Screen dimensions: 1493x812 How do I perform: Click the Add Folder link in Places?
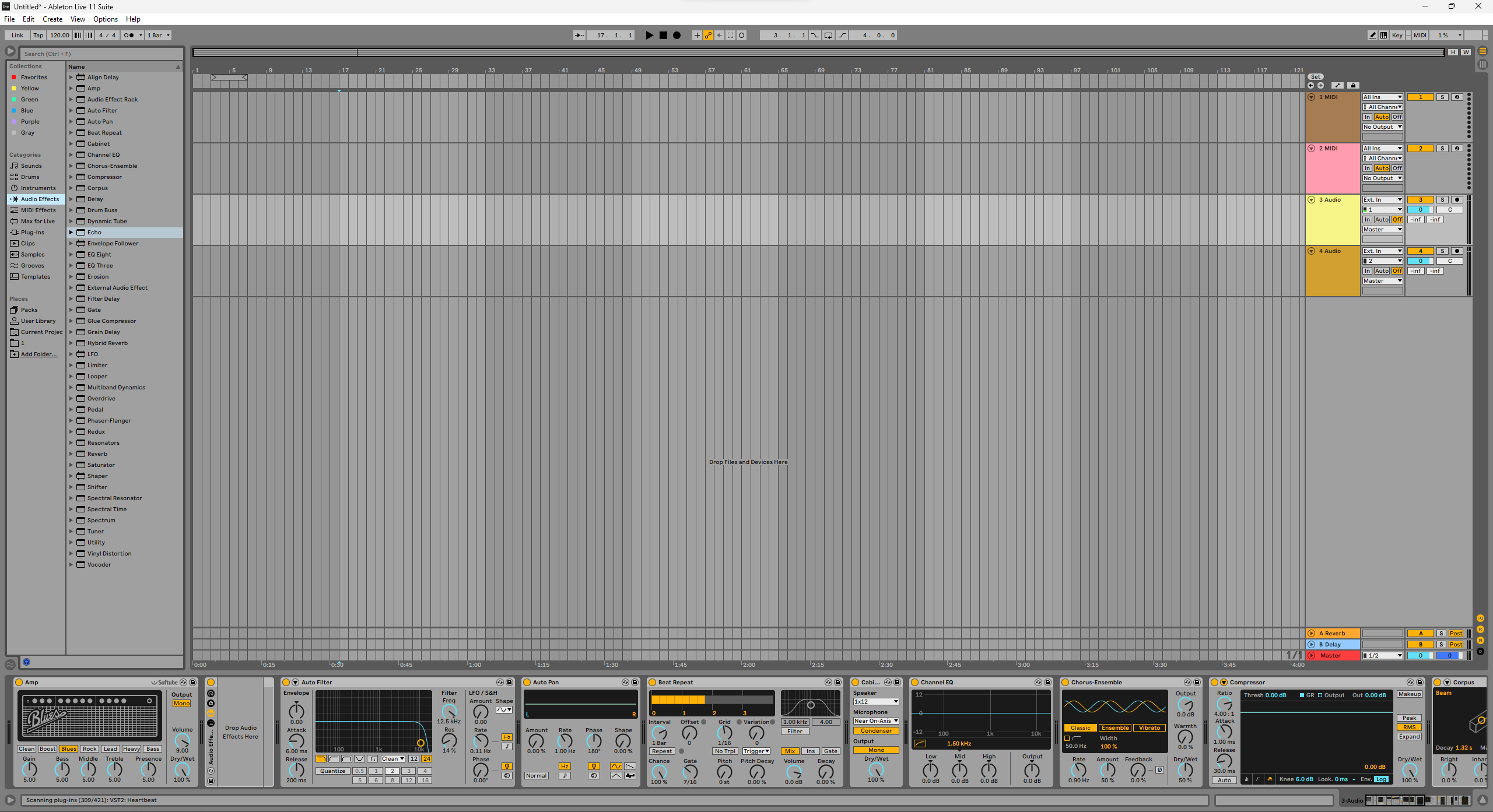(x=39, y=354)
